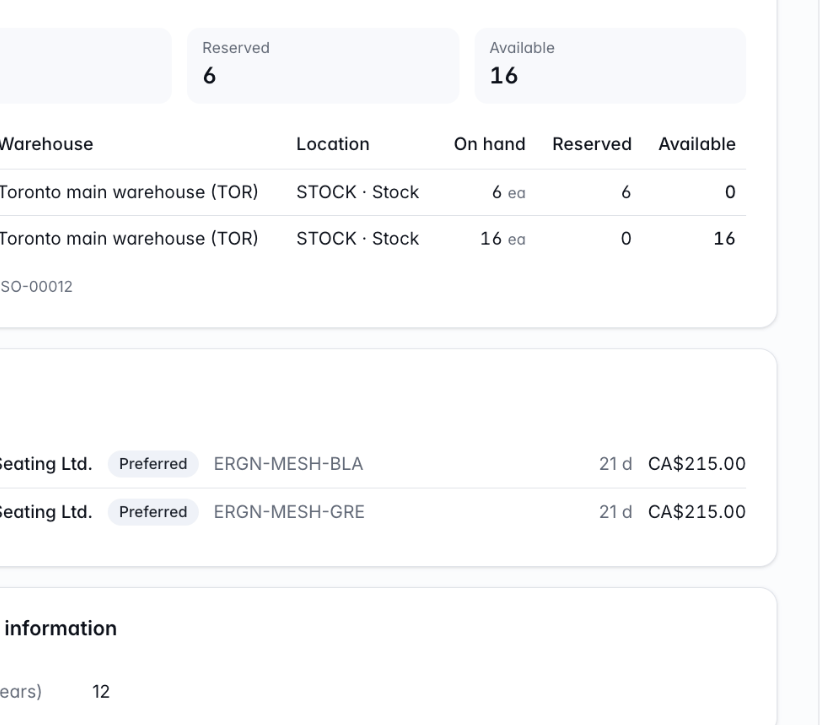Click the Preferred badge beside ERGN-MESH-BLA
The width and height of the screenshot is (820, 725).
coord(153,464)
